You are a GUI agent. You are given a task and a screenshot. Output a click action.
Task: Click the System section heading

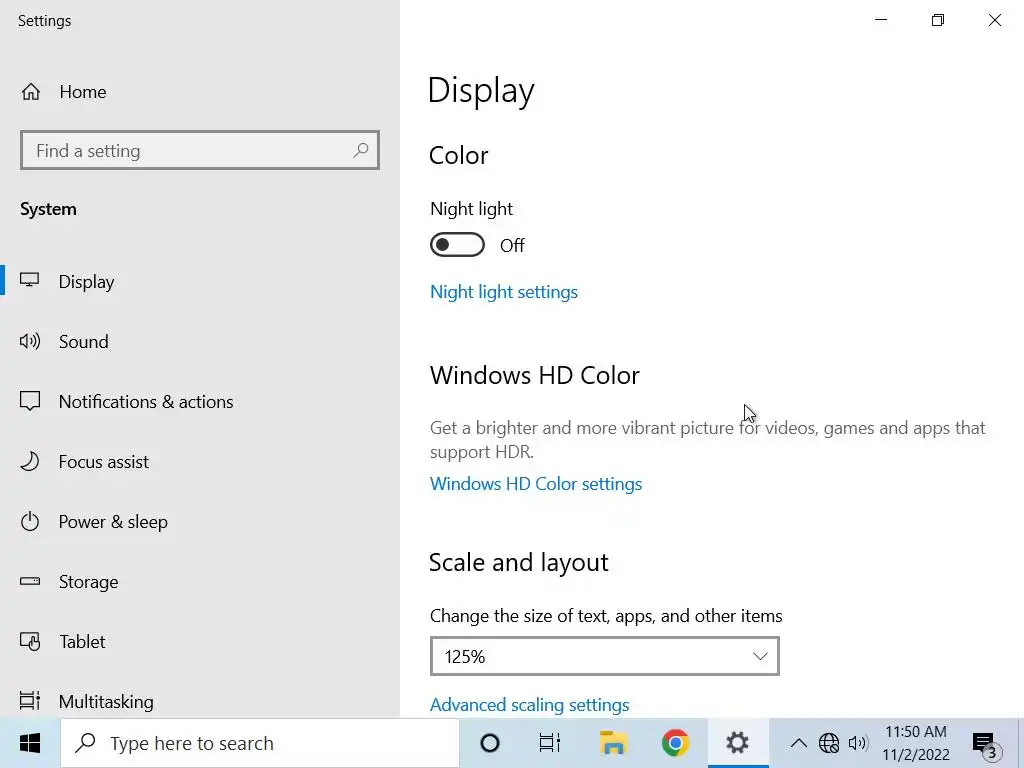(x=48, y=209)
